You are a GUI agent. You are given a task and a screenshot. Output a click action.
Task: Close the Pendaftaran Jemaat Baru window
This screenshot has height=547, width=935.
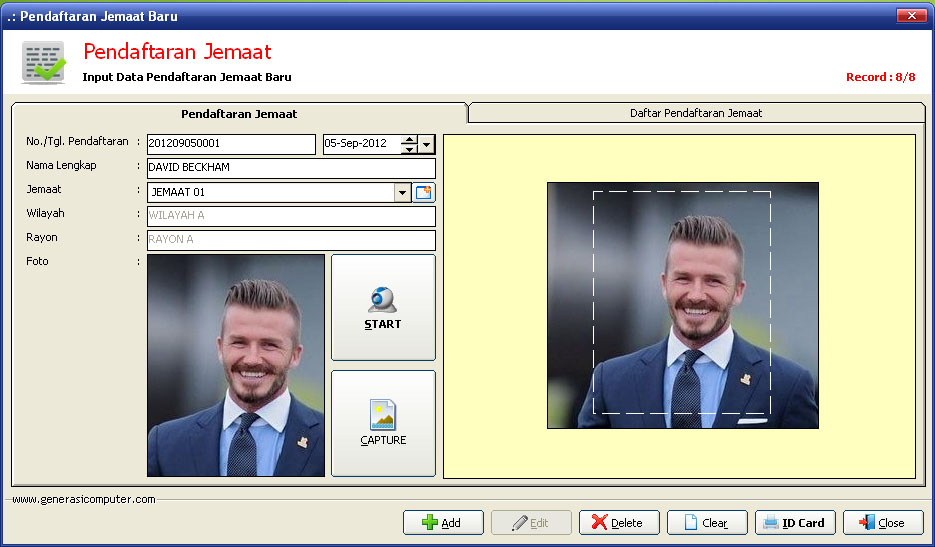911,16
